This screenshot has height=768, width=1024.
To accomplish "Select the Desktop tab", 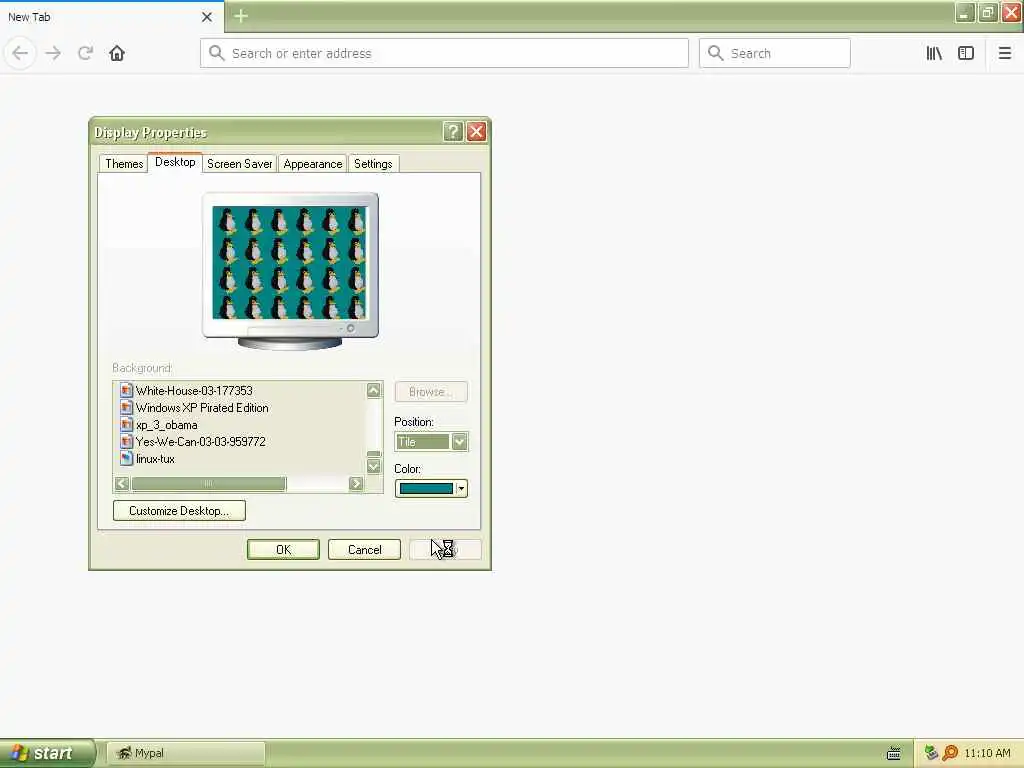I will (175, 162).
